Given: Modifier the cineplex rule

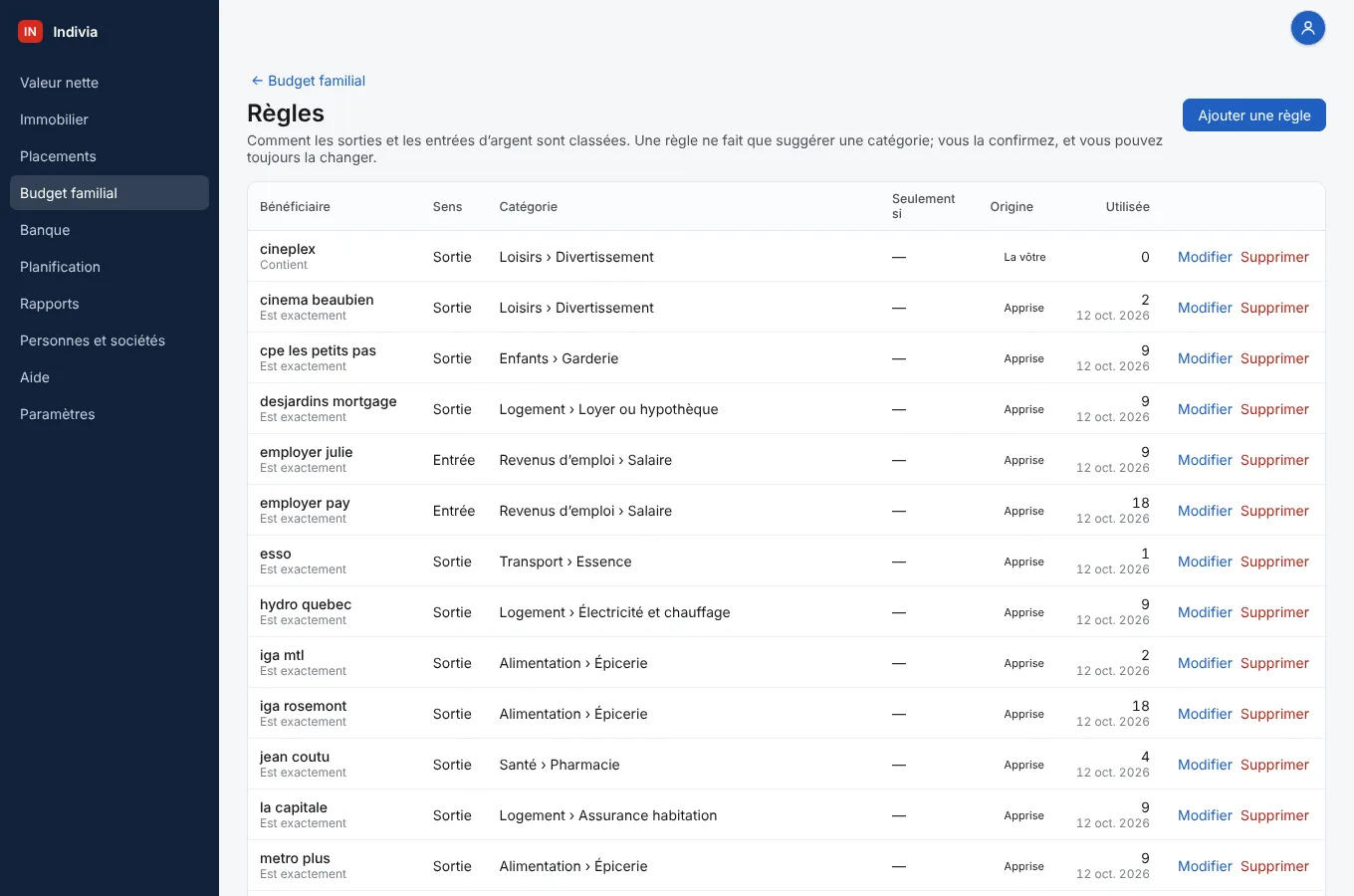Looking at the screenshot, I should pos(1205,257).
